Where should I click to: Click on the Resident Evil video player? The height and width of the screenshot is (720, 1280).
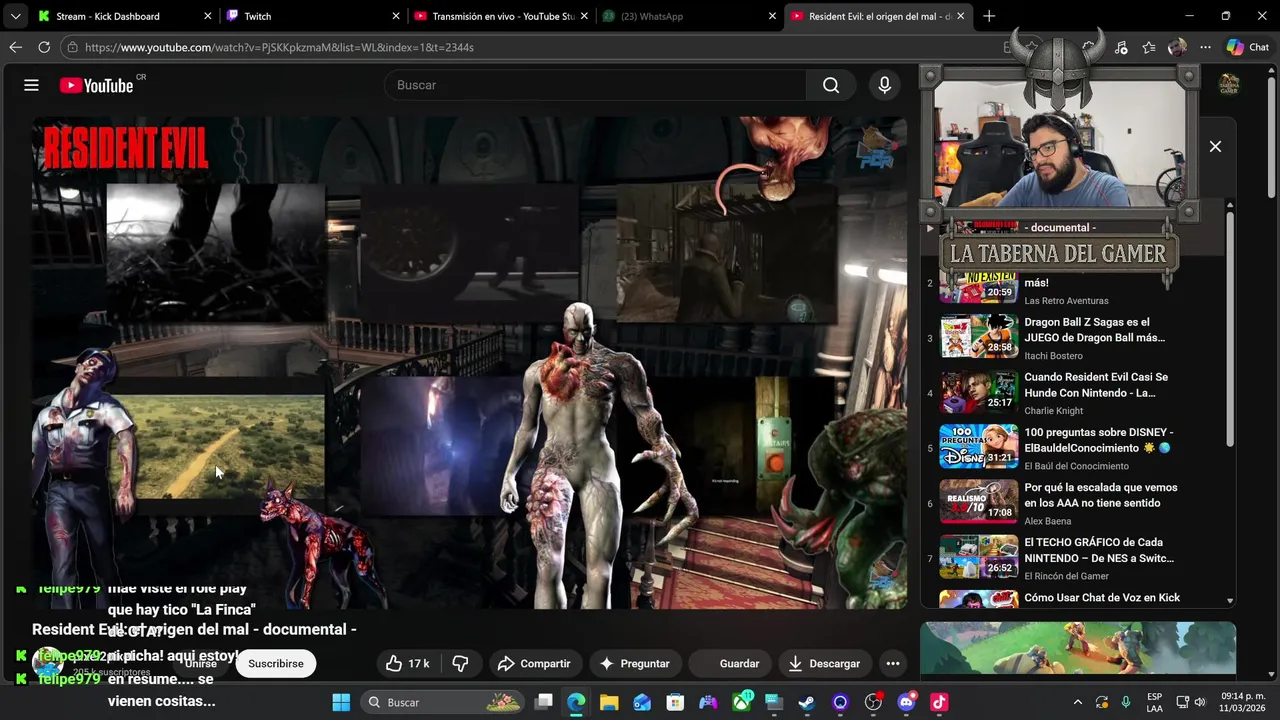tap(470, 362)
